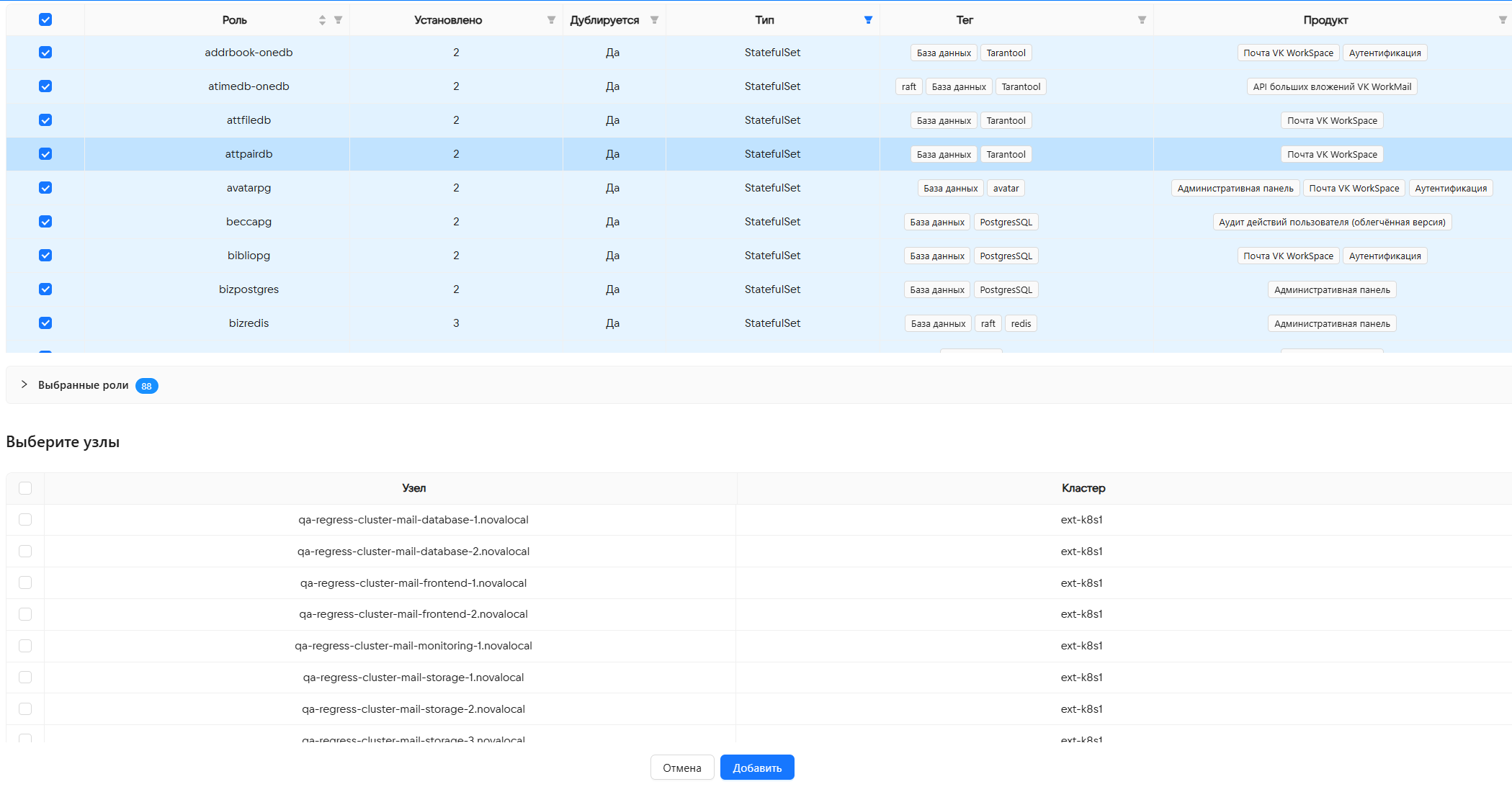Check the mail-storage-2 node checkbox

[25, 709]
